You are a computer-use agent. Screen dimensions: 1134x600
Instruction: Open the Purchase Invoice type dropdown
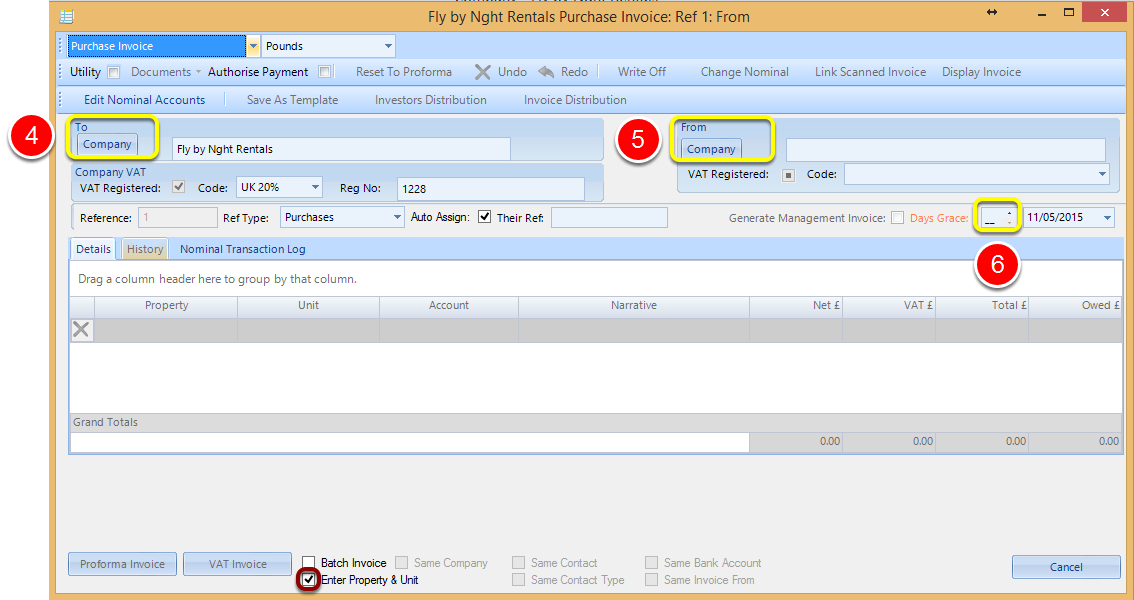(253, 46)
